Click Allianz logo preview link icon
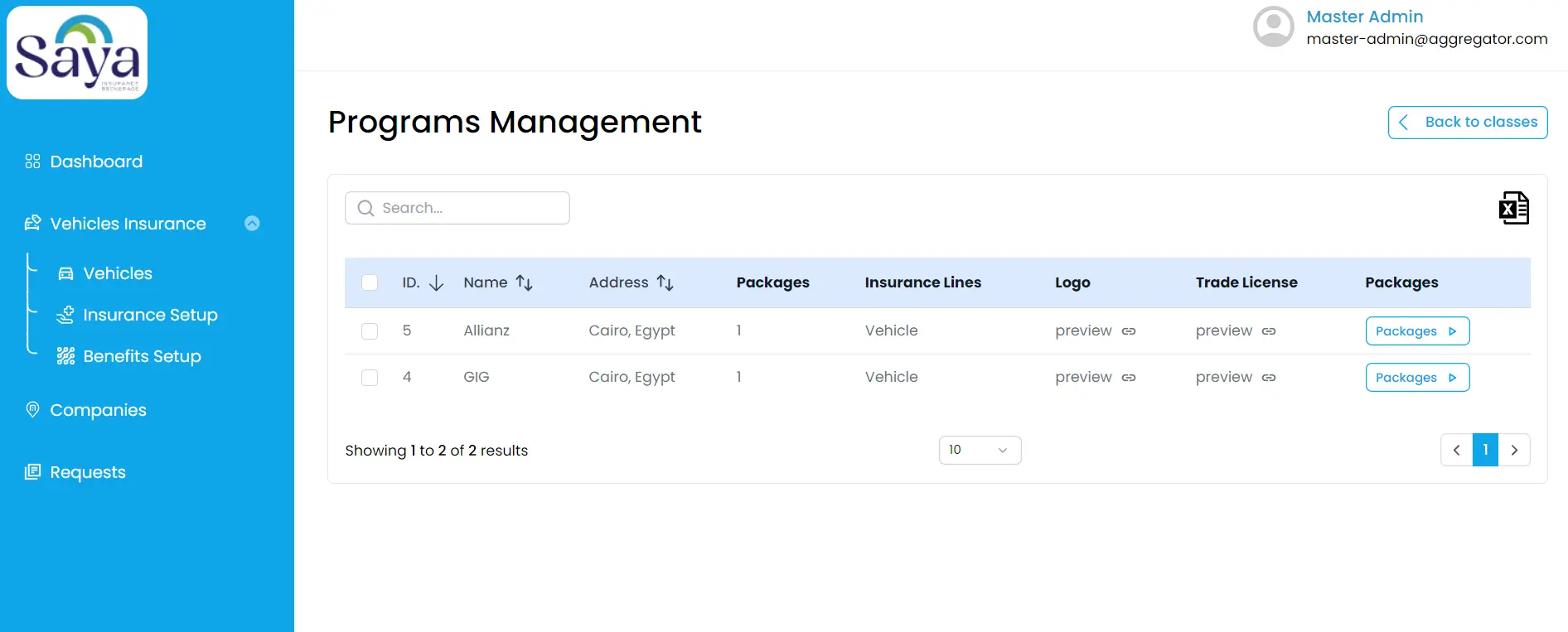 click(1129, 331)
